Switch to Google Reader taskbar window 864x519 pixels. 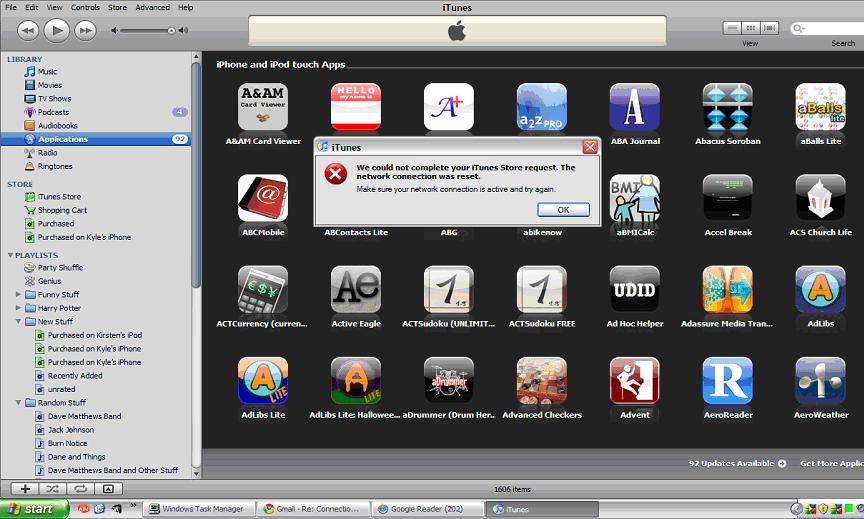pos(427,509)
